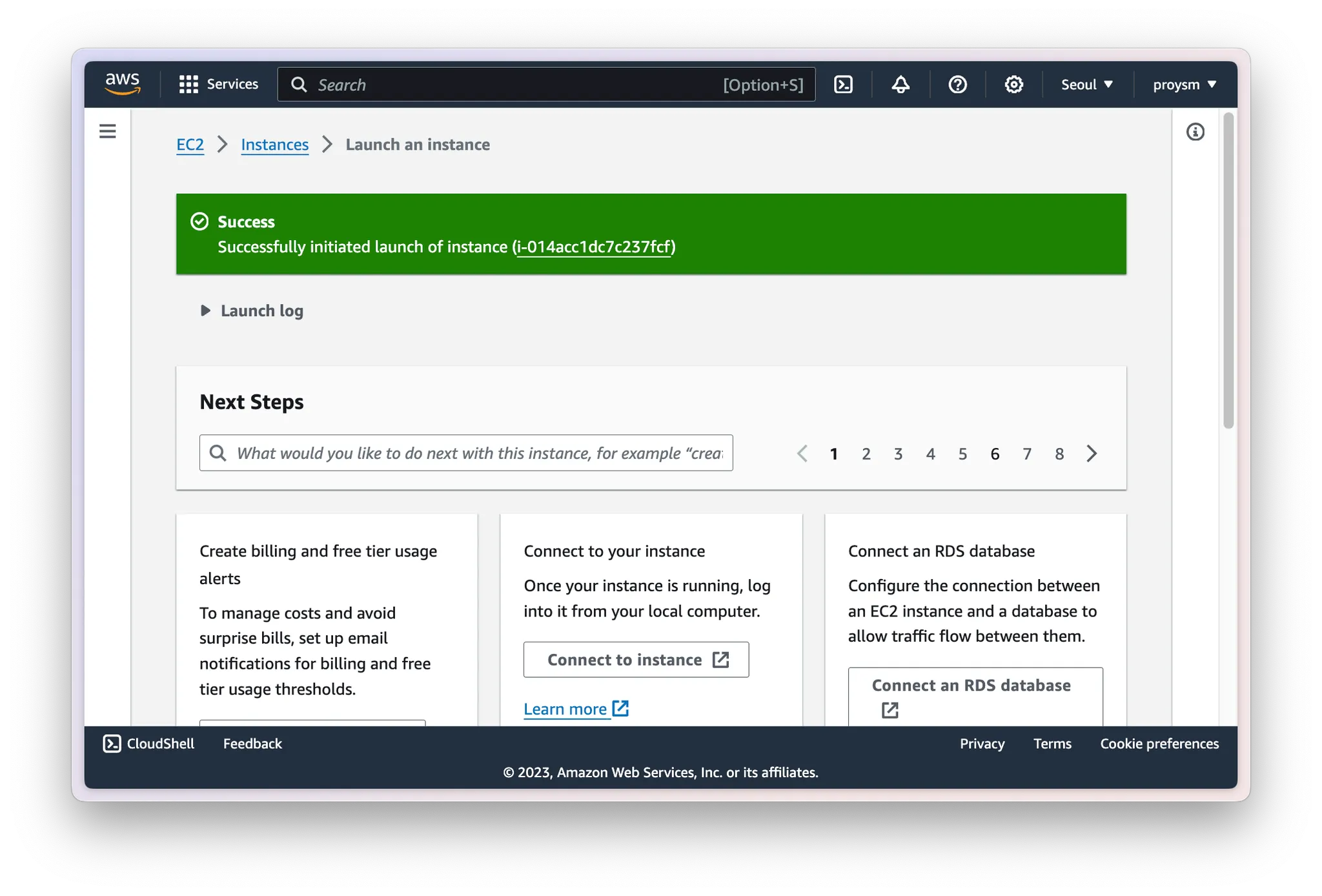Click the Connect to instance button
1322x896 pixels.
pyautogui.click(x=636, y=660)
